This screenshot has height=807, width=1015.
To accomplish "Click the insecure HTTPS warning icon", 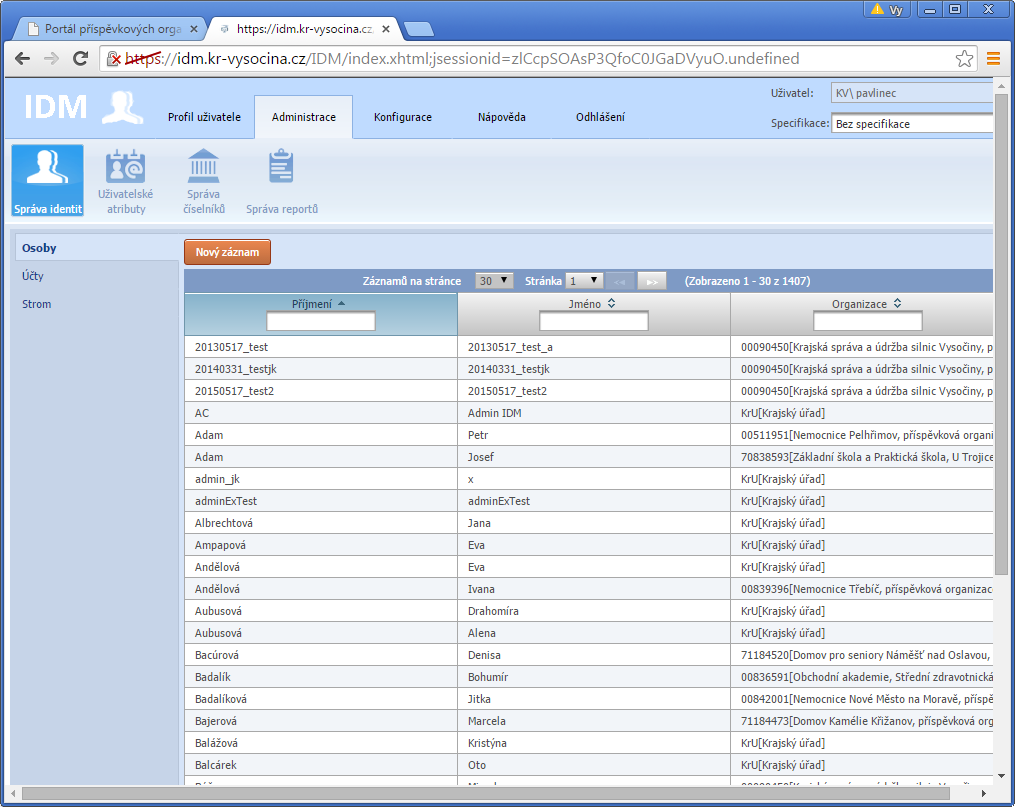I will (114, 59).
